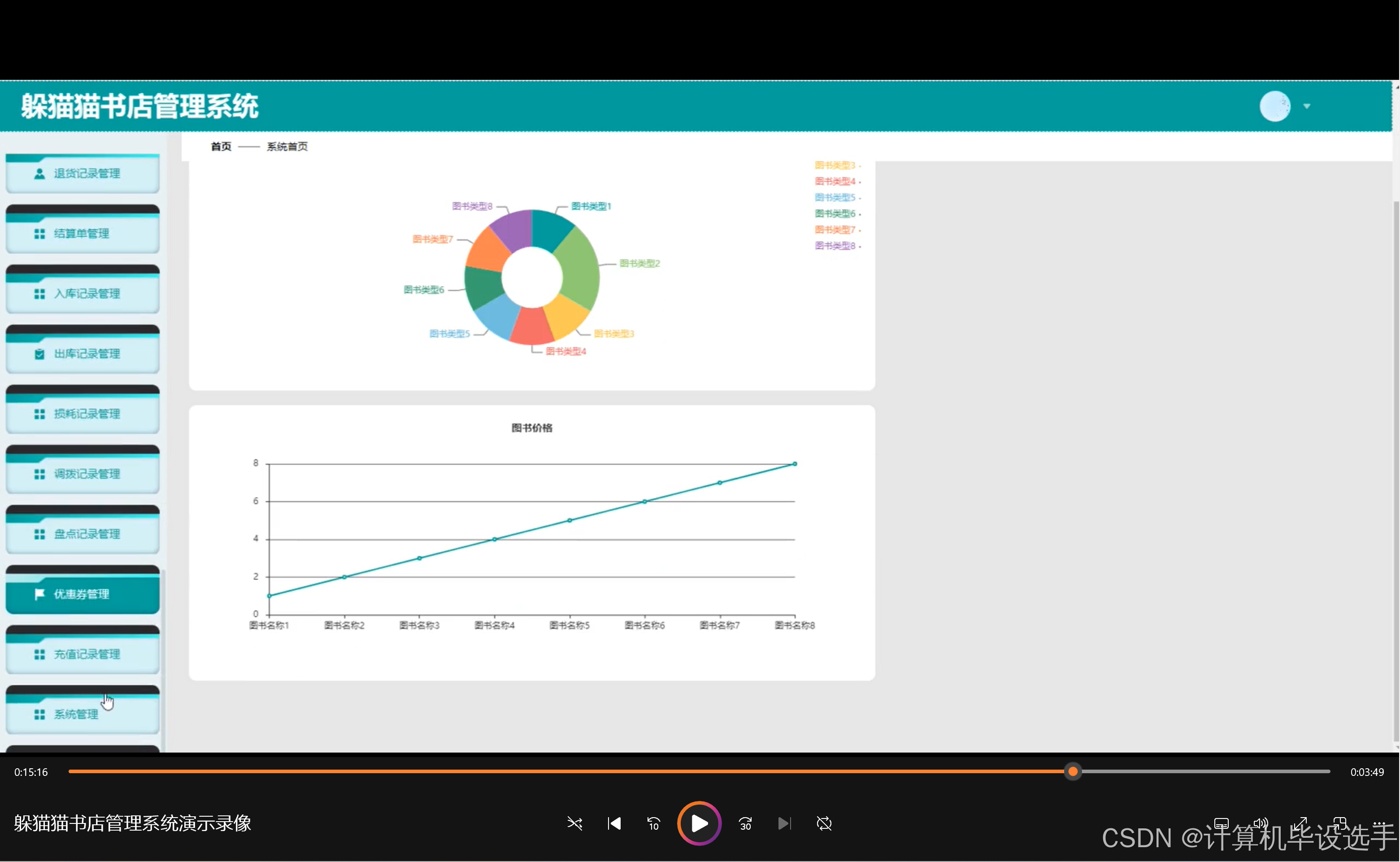
Task: Open the three-dots more options menu
Action: [x=1379, y=823]
